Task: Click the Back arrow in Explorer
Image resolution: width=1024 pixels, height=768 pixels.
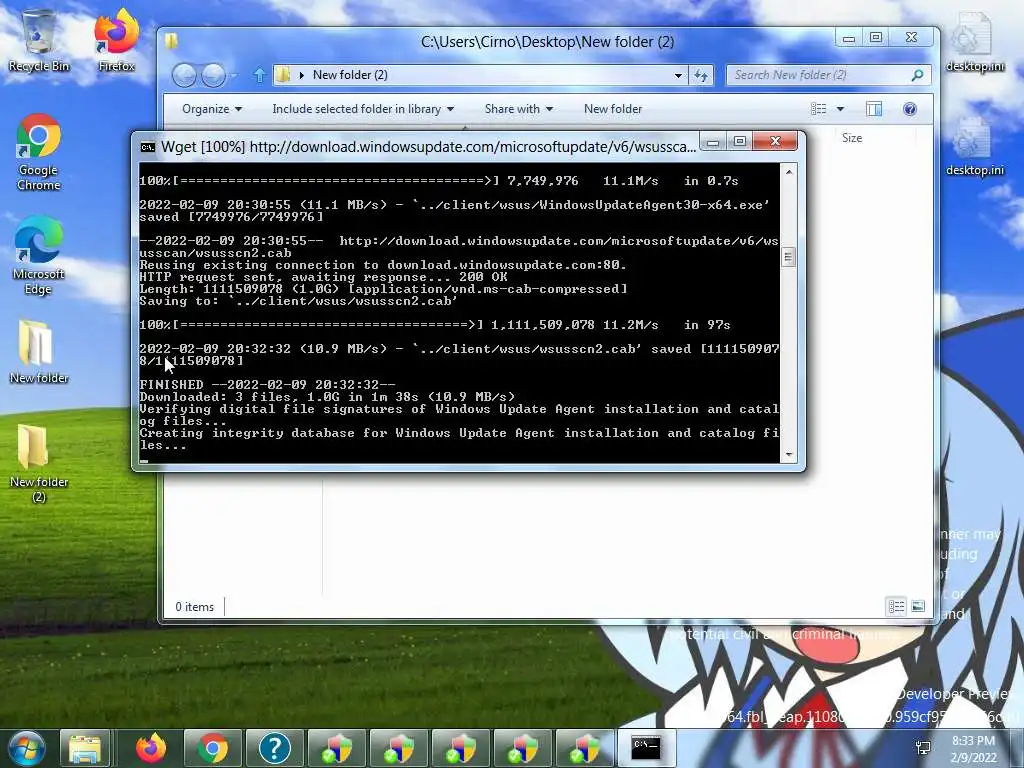Action: pos(184,76)
